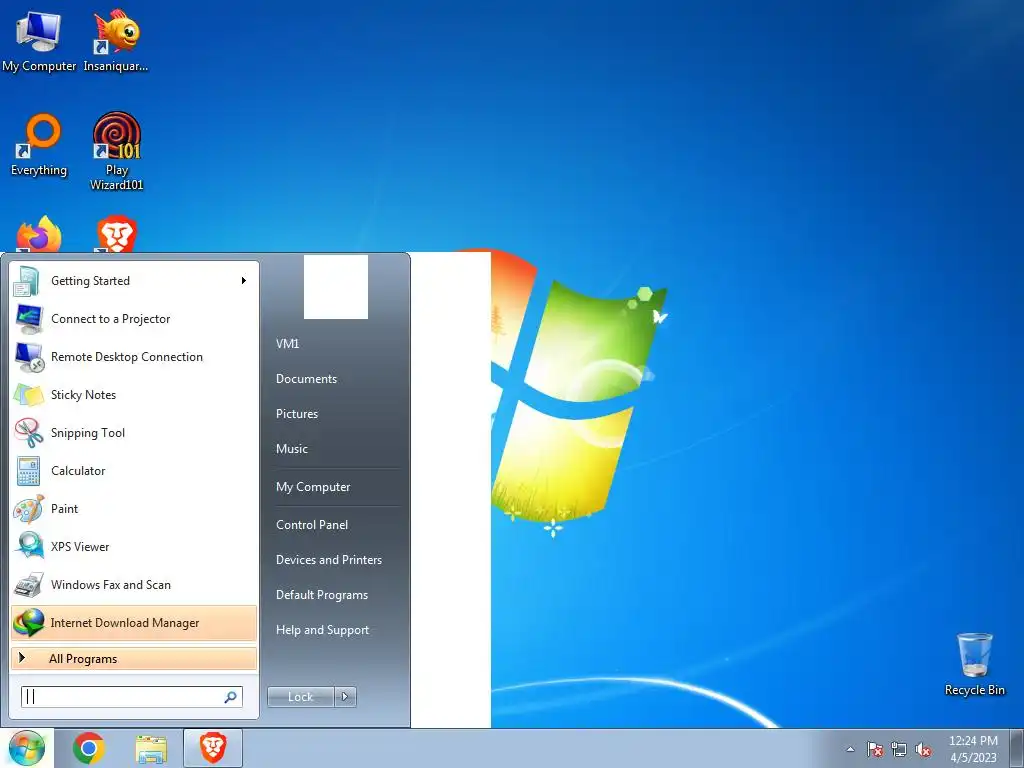Screen dimensions: 1024x768
Task: Select My Computer desktop icon
Action: (x=39, y=41)
